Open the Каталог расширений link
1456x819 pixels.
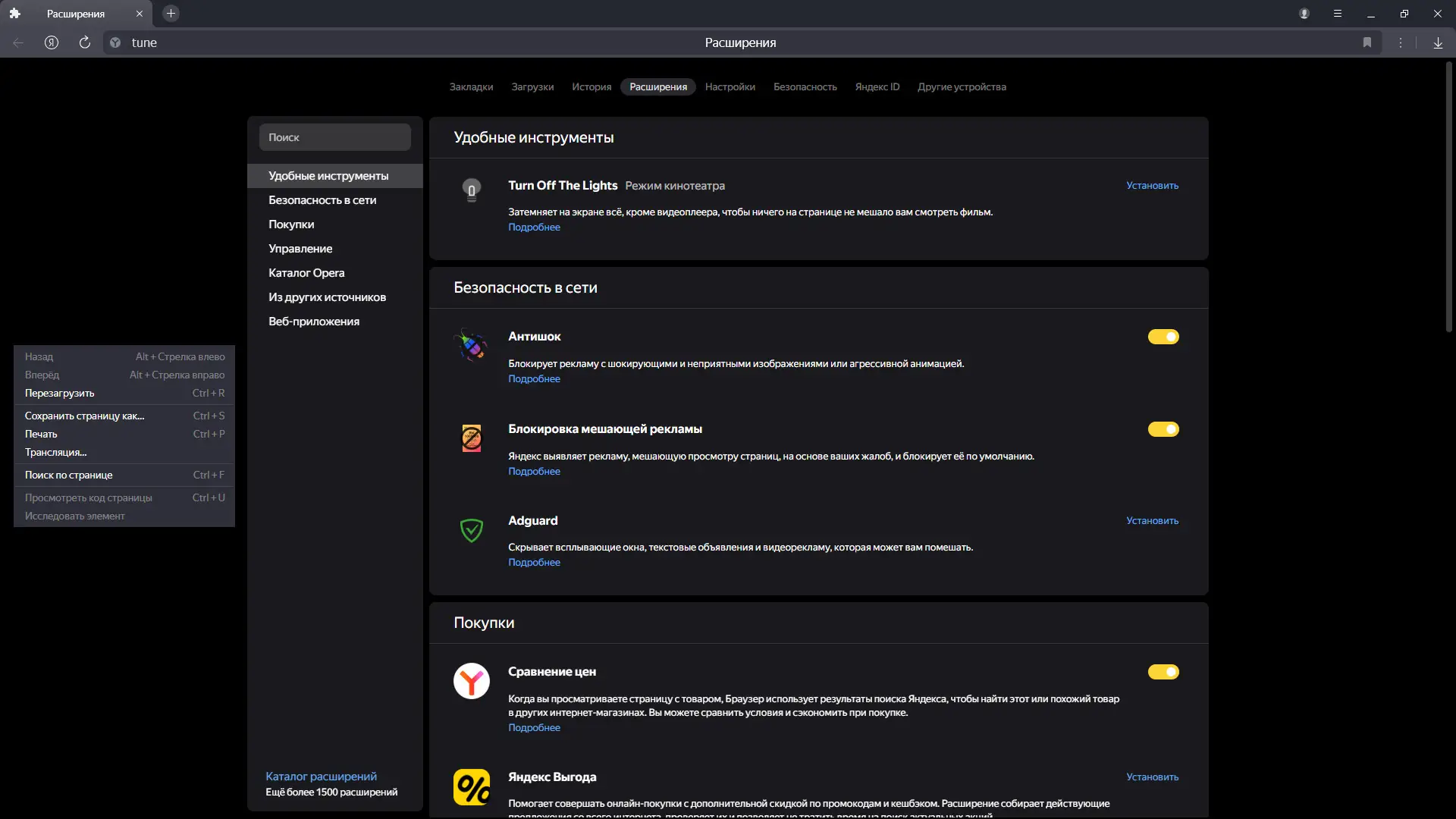tap(321, 776)
